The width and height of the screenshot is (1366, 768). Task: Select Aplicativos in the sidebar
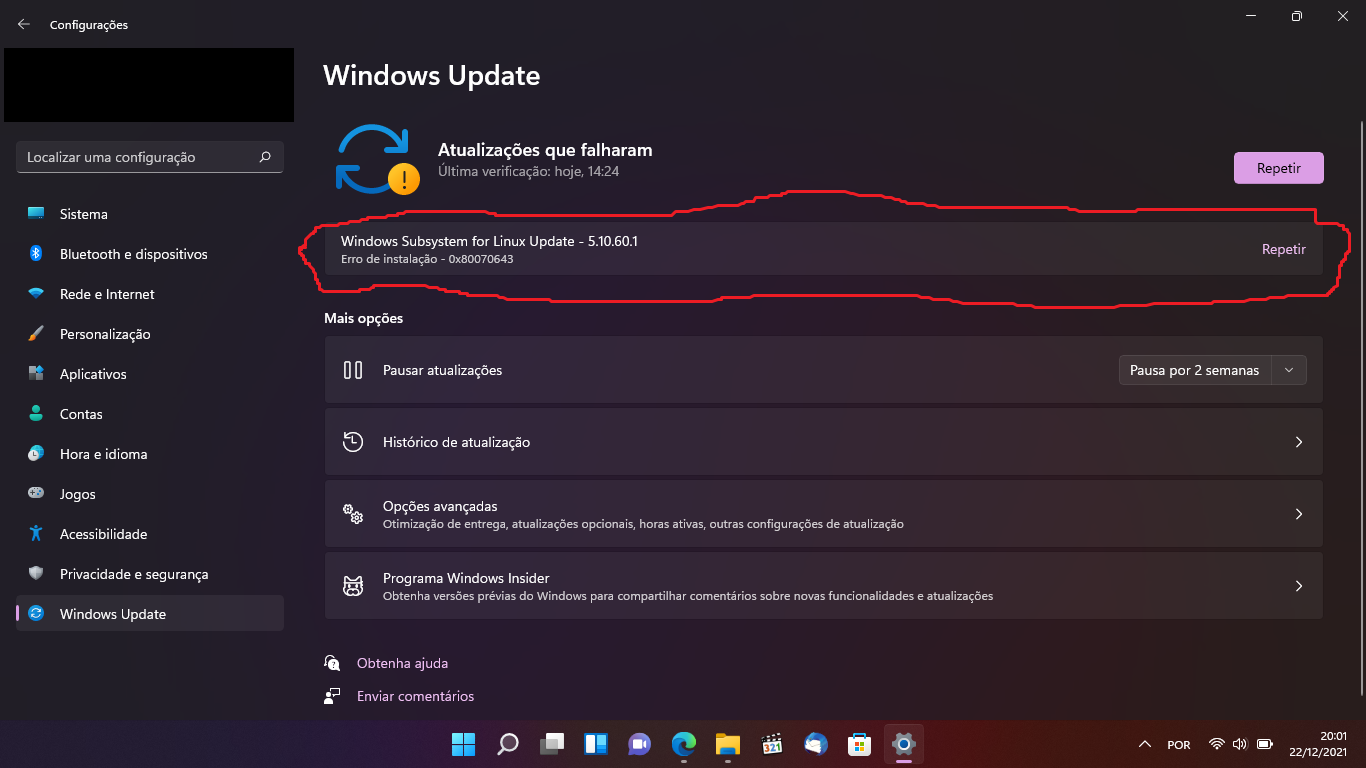tap(150, 374)
